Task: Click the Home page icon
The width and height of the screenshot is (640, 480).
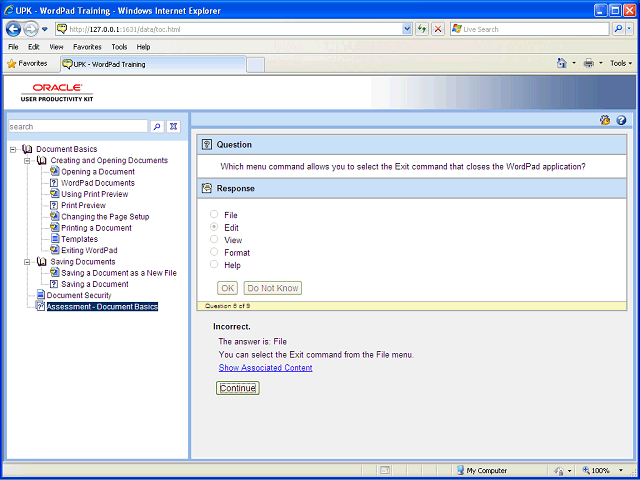Action: click(x=562, y=63)
